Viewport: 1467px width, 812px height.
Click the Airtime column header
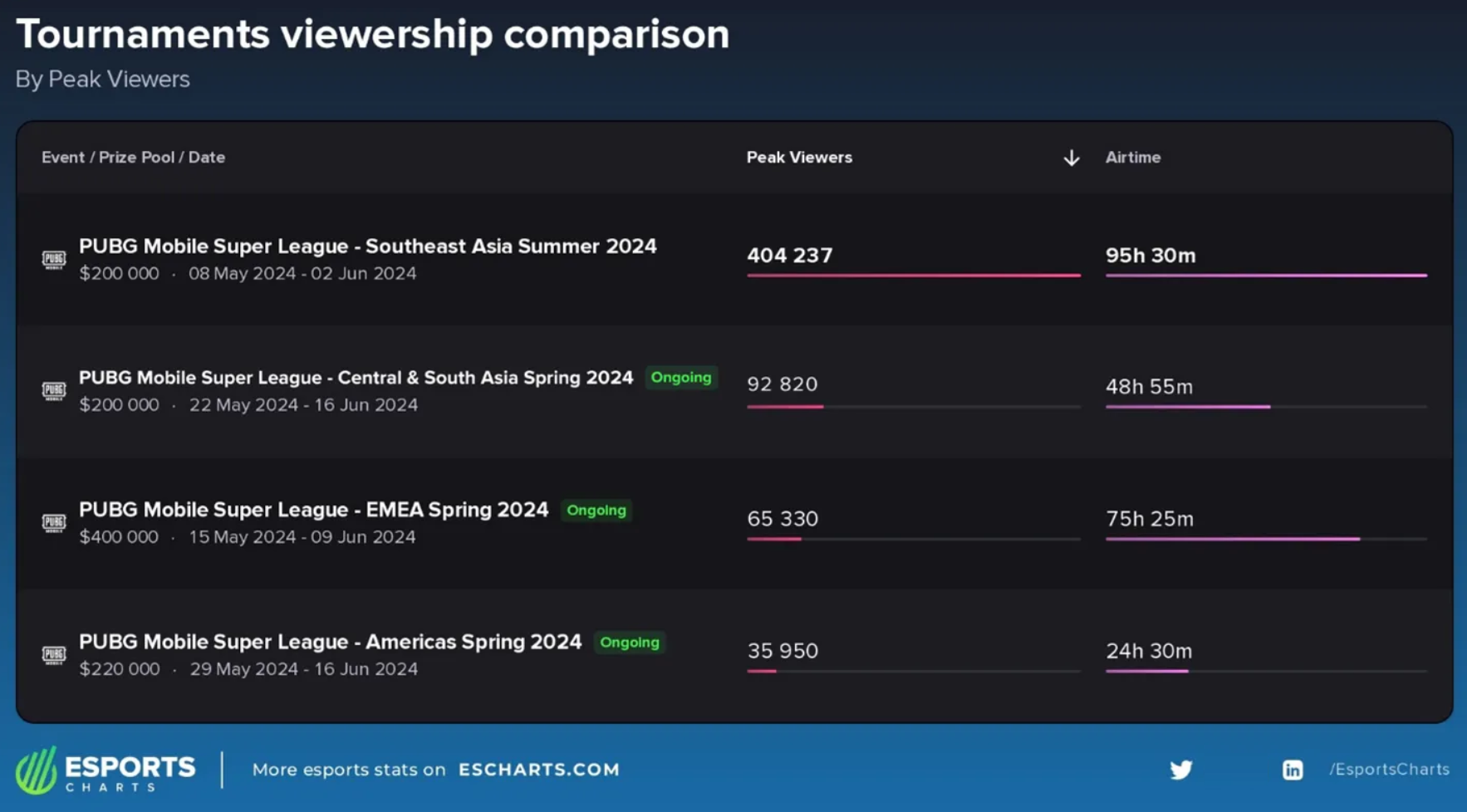[1133, 157]
